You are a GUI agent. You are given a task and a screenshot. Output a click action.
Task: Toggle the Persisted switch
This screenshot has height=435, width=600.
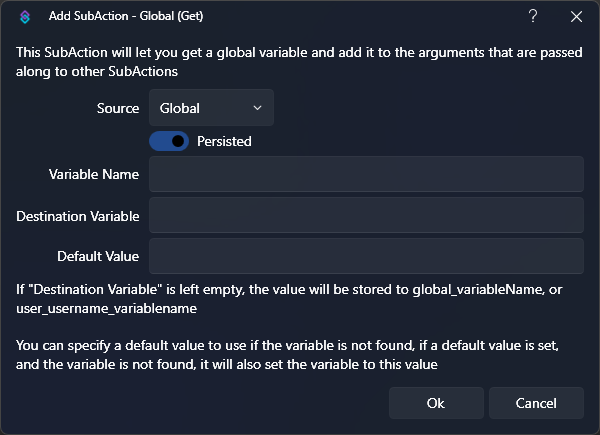[169, 141]
